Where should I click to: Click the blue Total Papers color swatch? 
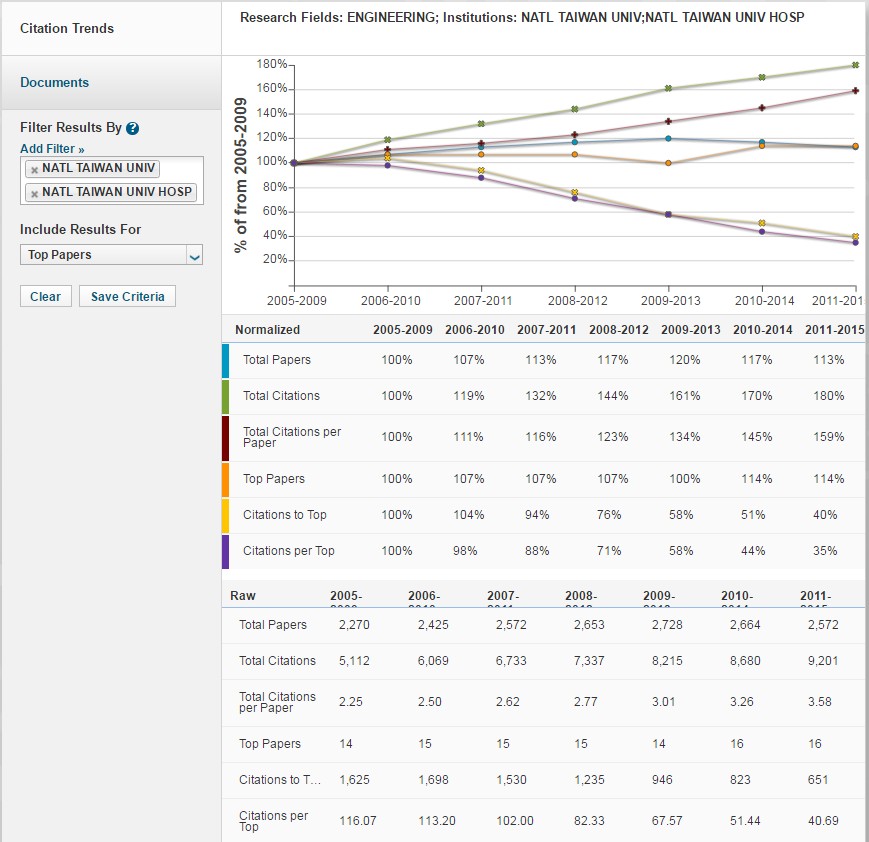pyautogui.click(x=226, y=361)
